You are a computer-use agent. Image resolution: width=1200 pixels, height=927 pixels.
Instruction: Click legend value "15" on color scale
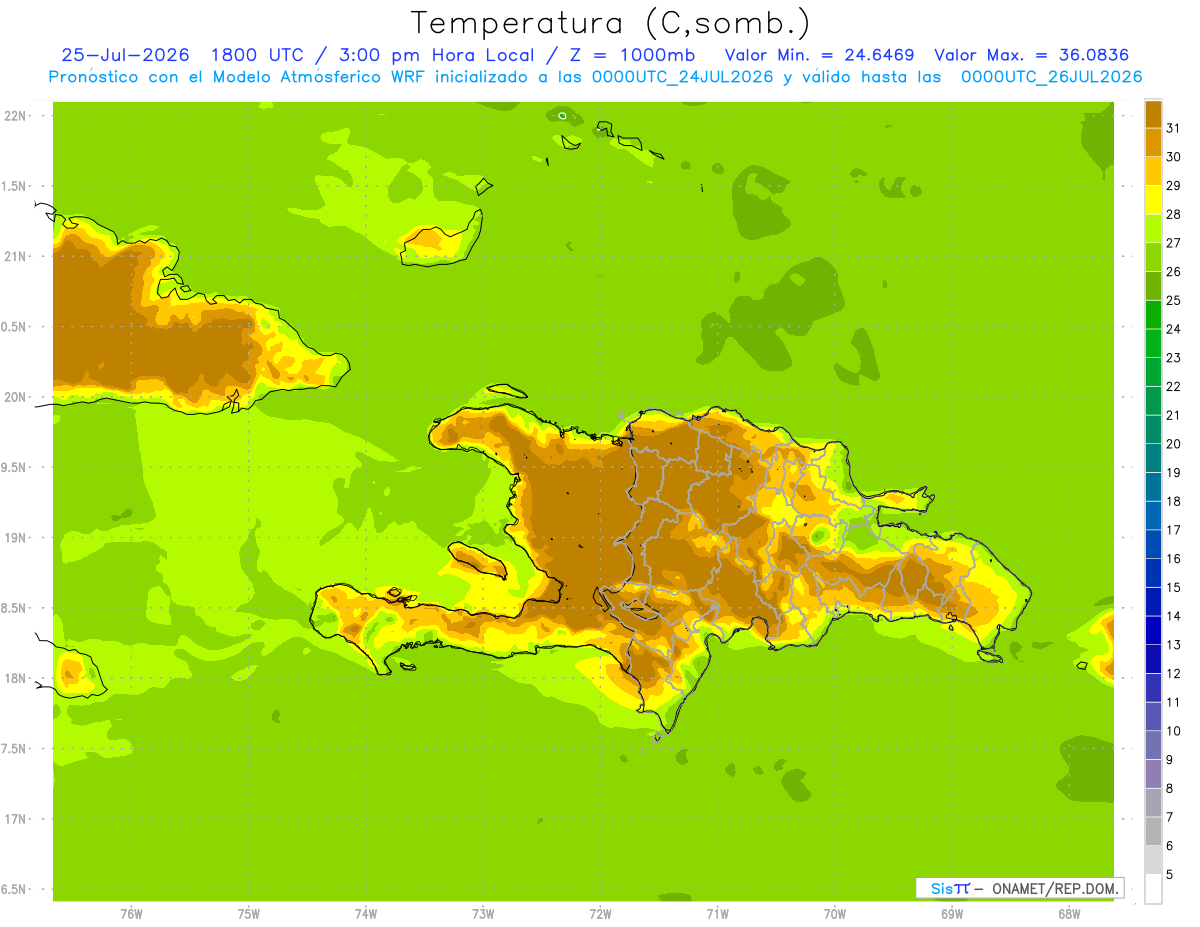click(x=1173, y=588)
